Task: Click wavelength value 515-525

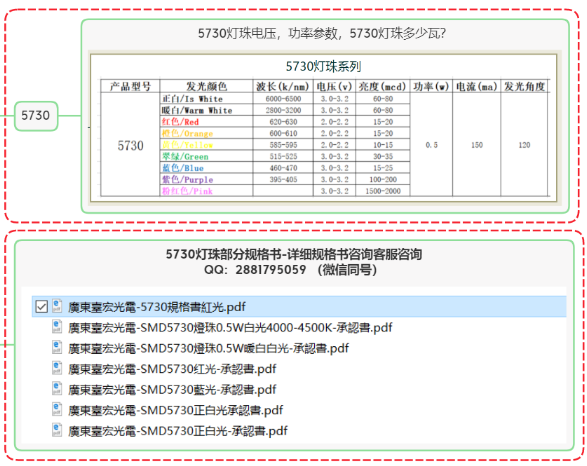Action: (283, 156)
